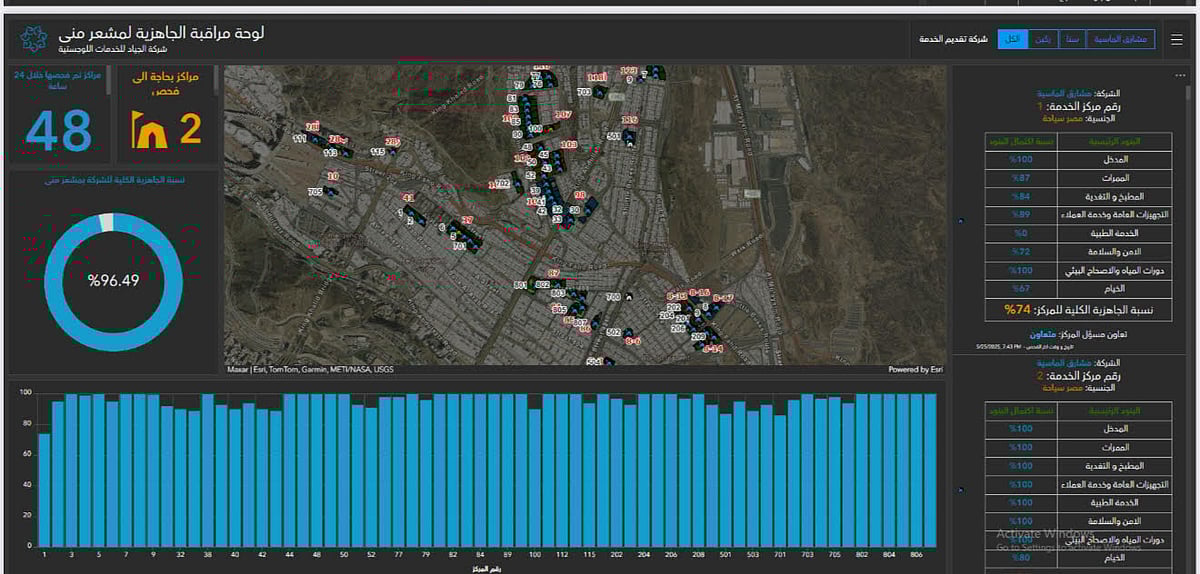Select the 'سنا' company filter option
The image size is (1200, 574).
(x=1072, y=39)
